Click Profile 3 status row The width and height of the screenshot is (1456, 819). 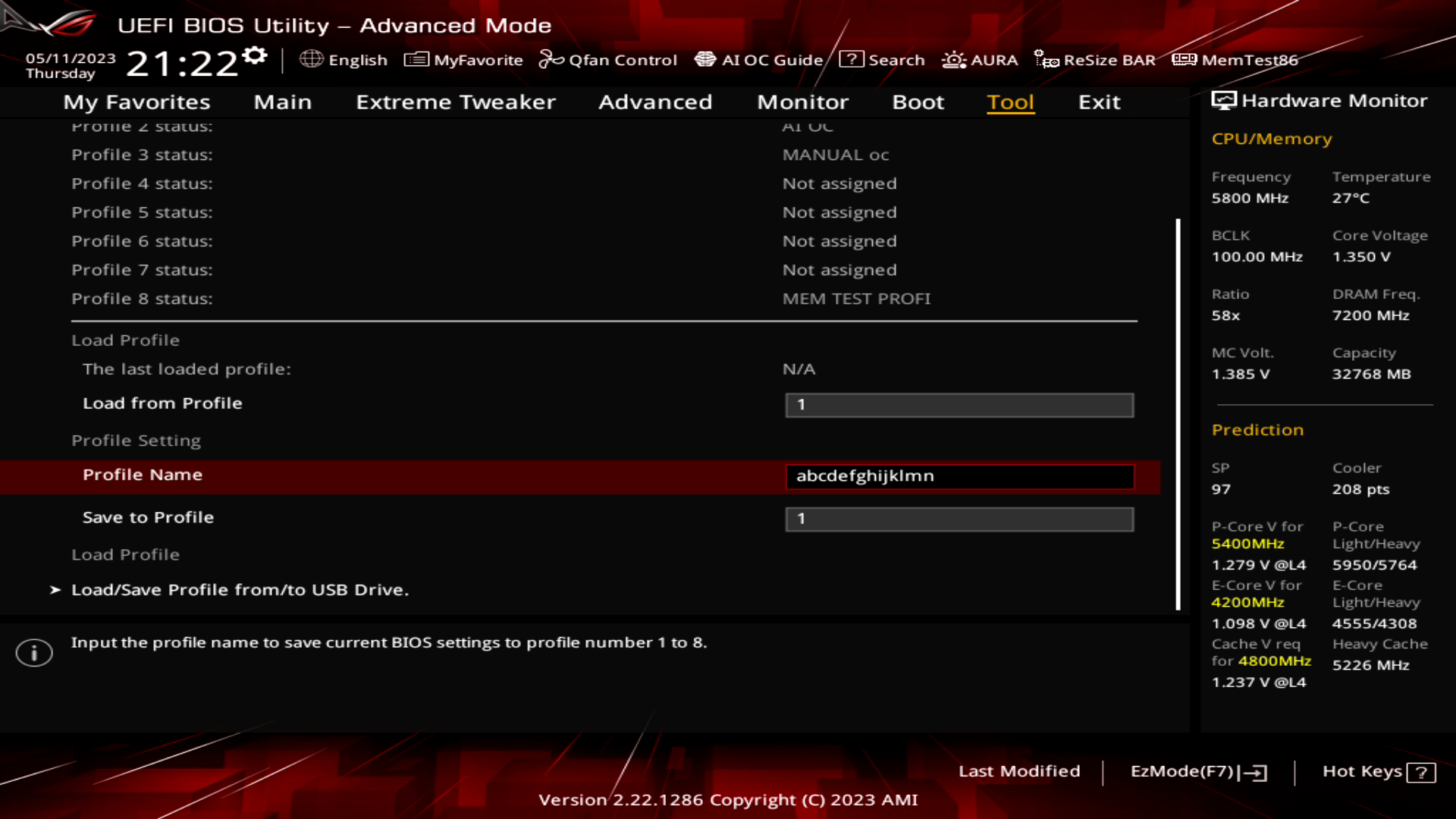[604, 155]
